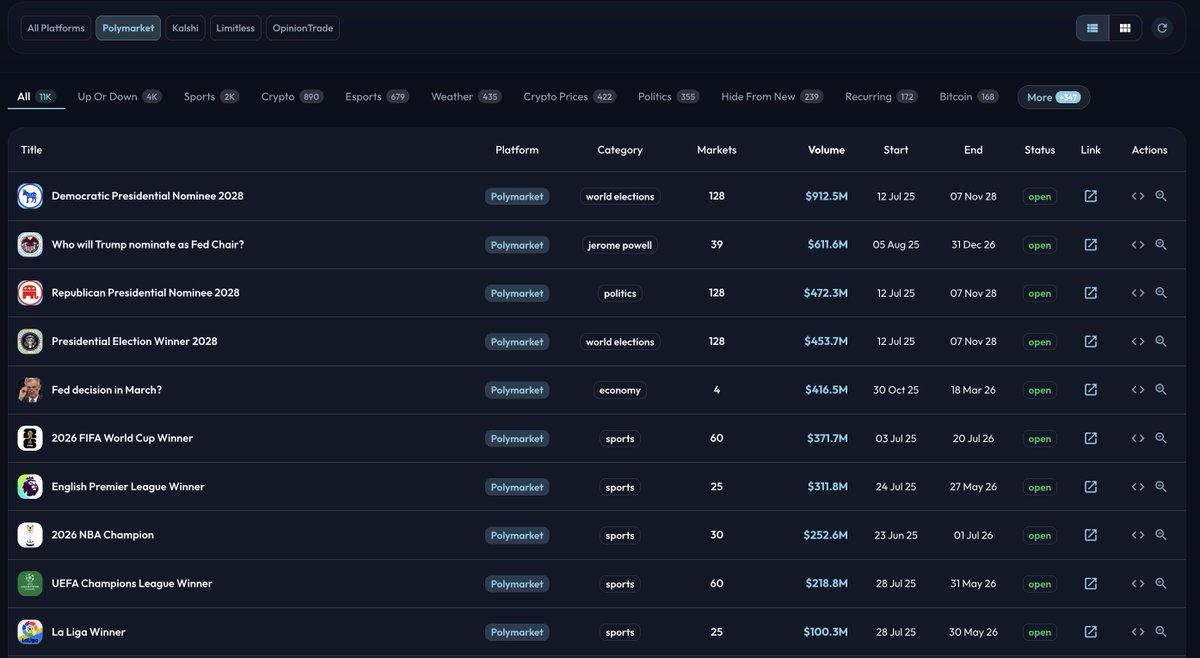Screen dimensions: 1200x658
Task: Select the Politics category tab
Action: pyautogui.click(x=669, y=97)
